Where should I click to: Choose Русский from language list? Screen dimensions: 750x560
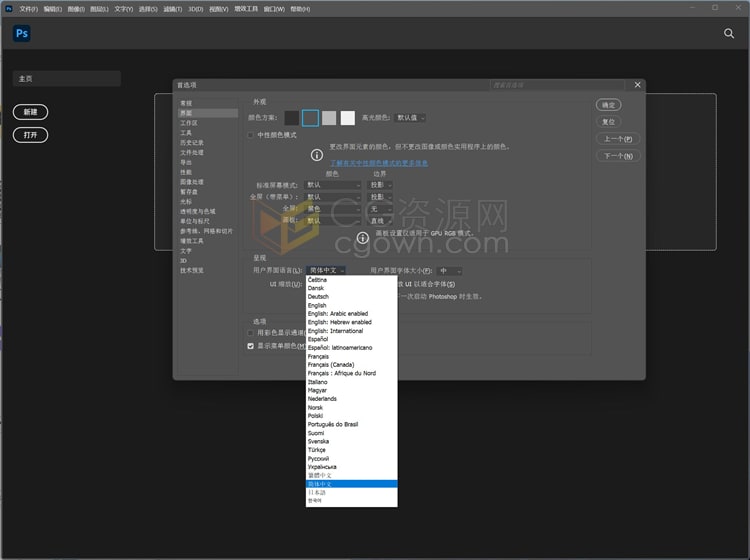(x=352, y=459)
